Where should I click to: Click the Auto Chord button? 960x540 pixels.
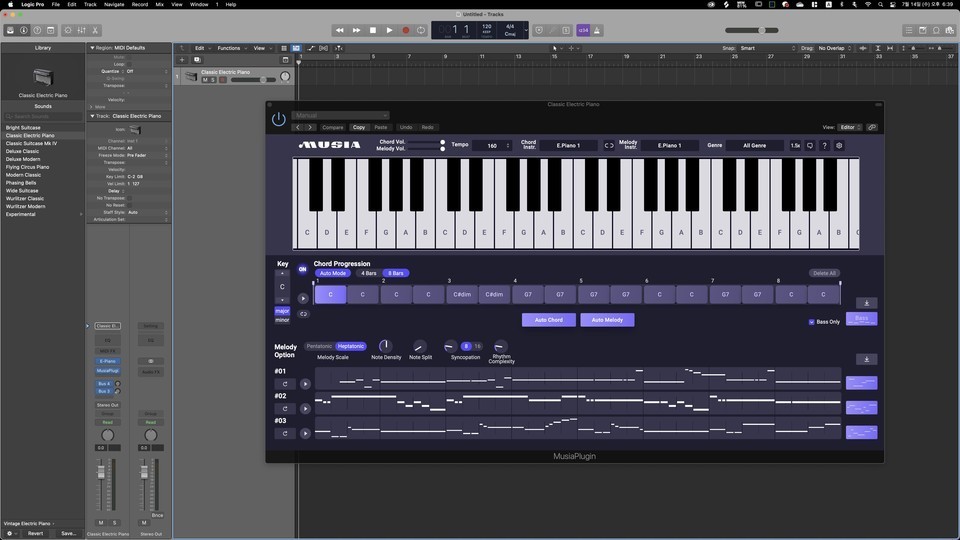[x=548, y=320]
